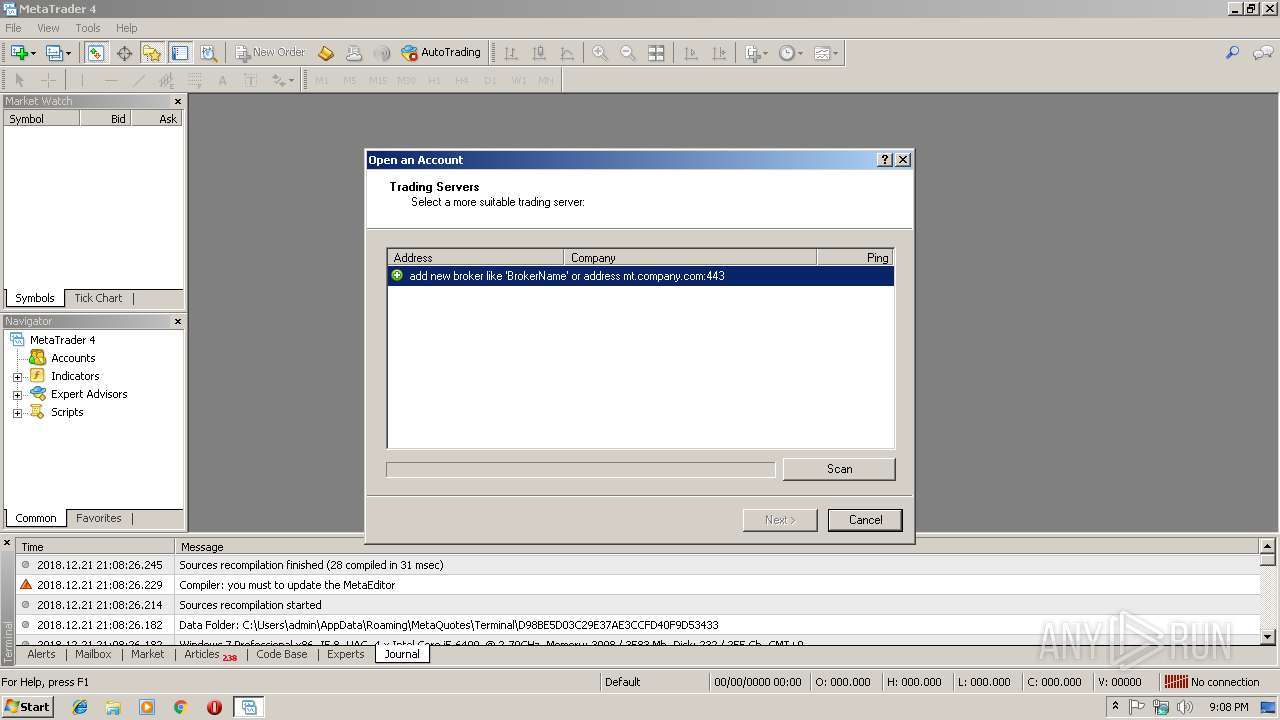Close the Navigator panel
Image resolution: width=1280 pixels, height=720 pixels.
click(178, 321)
